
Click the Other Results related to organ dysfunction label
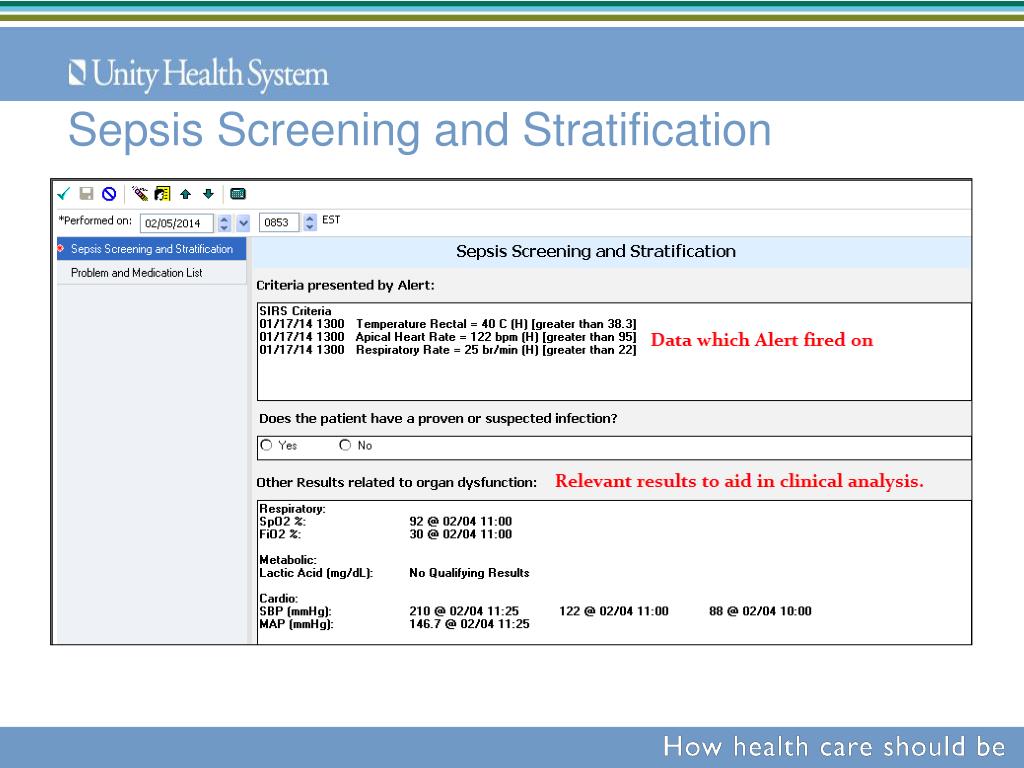396,483
